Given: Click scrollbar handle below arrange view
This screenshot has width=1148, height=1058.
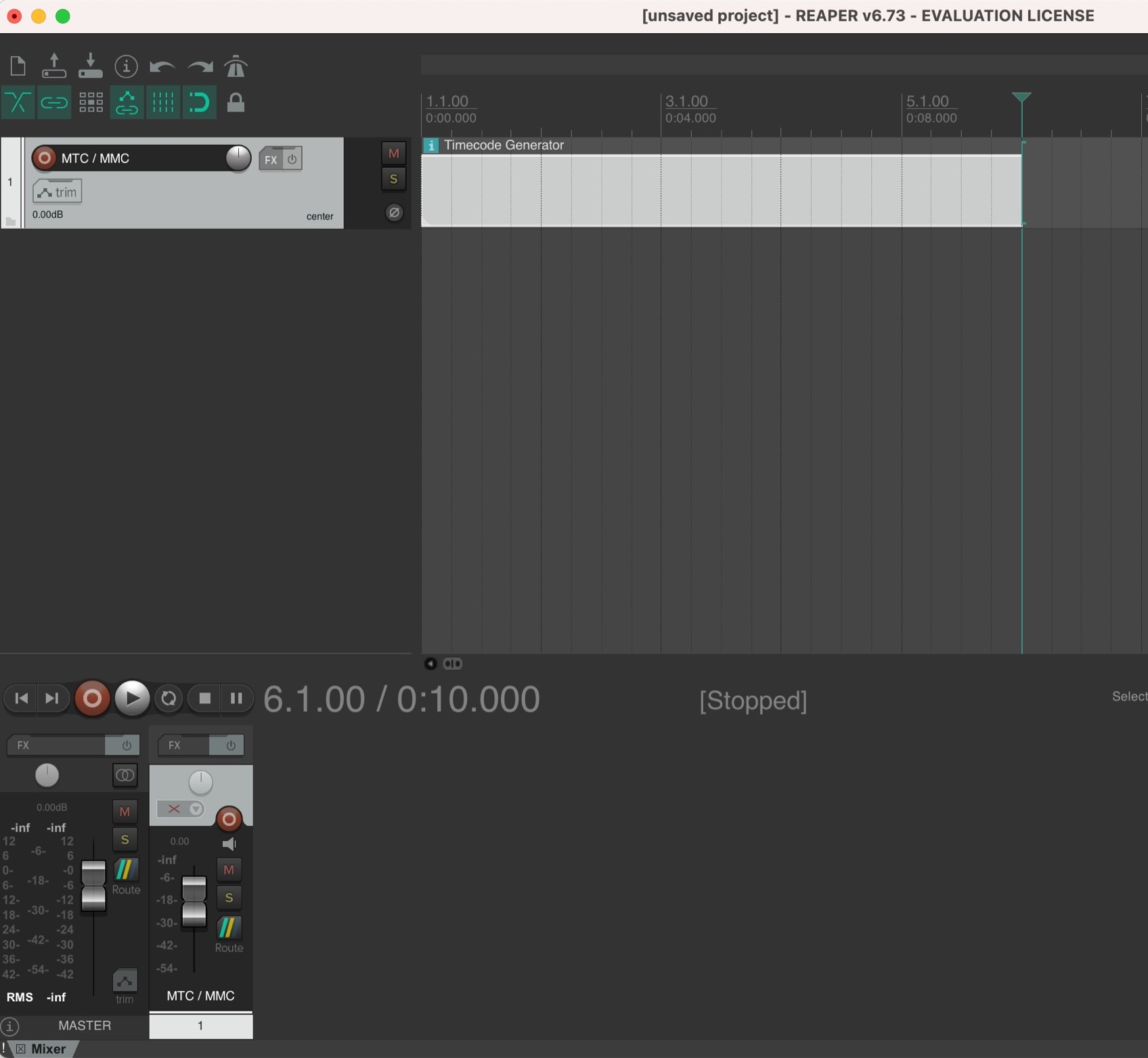Looking at the screenshot, I should pyautogui.click(x=453, y=663).
